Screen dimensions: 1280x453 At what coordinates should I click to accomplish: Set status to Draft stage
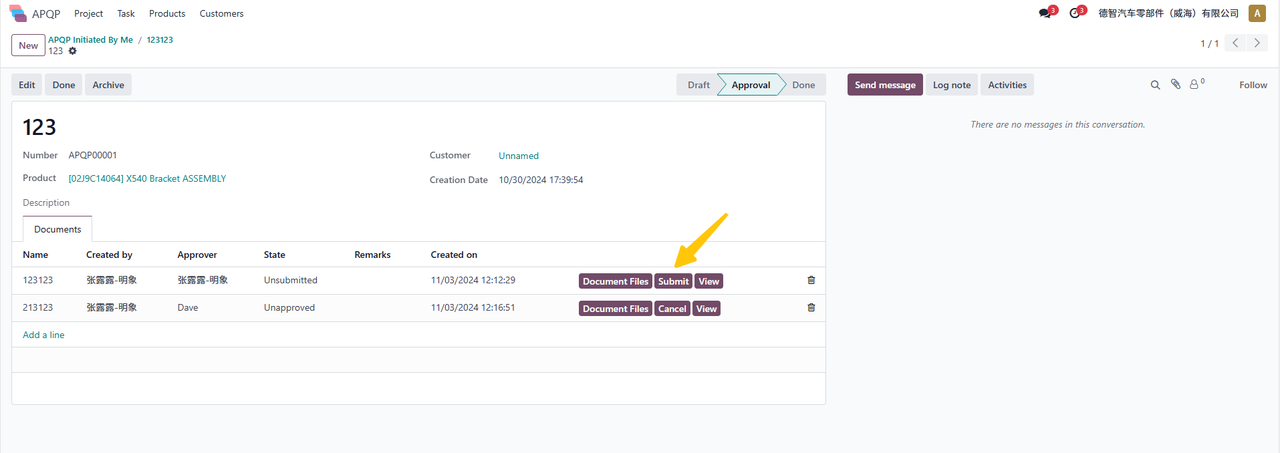pyautogui.click(x=698, y=85)
